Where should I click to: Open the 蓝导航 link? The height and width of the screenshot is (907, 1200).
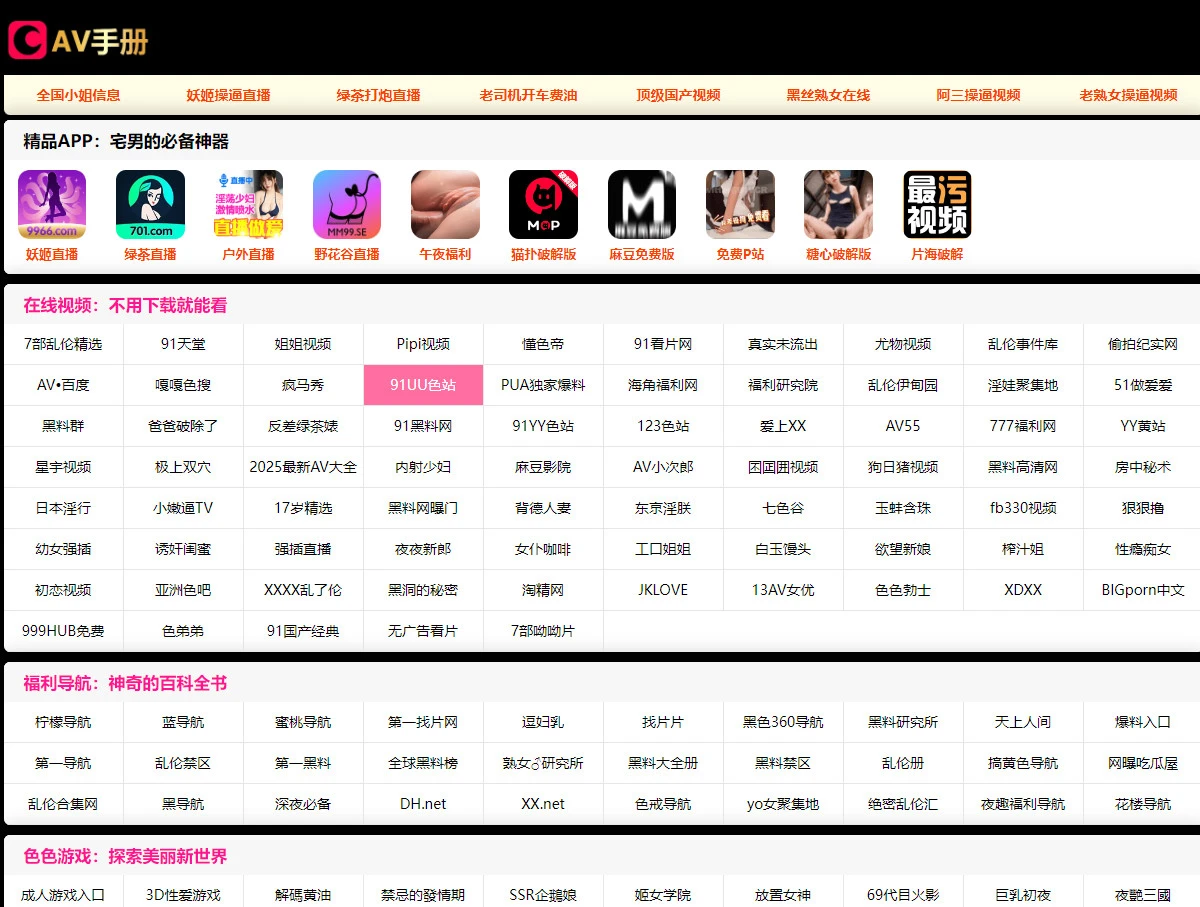pyautogui.click(x=182, y=721)
